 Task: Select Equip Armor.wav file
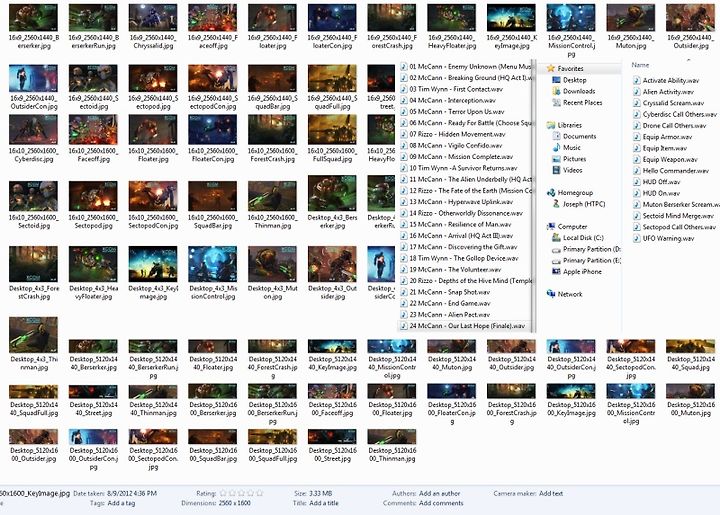pyautogui.click(x=663, y=137)
